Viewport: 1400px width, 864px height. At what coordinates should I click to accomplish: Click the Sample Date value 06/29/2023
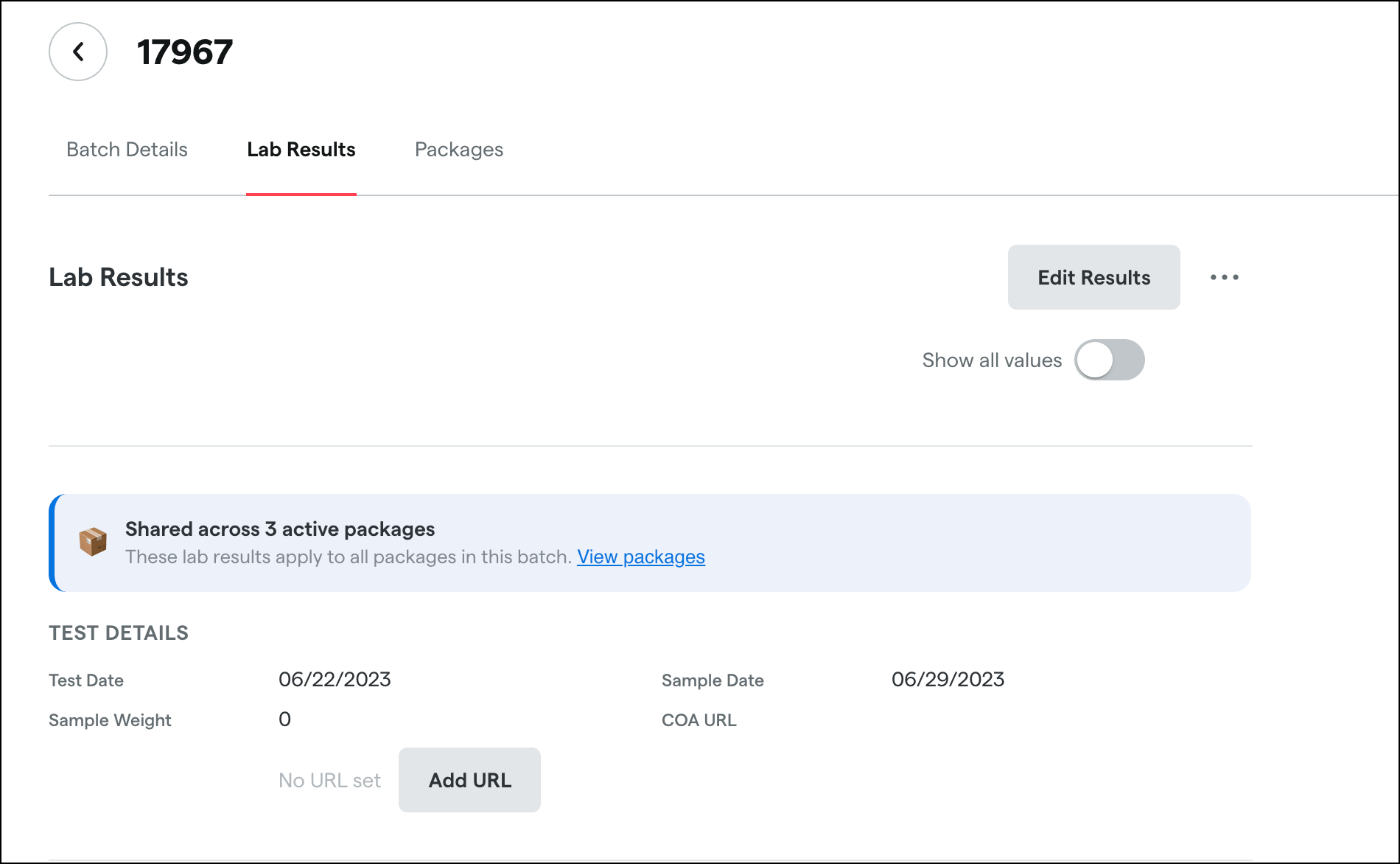click(x=948, y=680)
